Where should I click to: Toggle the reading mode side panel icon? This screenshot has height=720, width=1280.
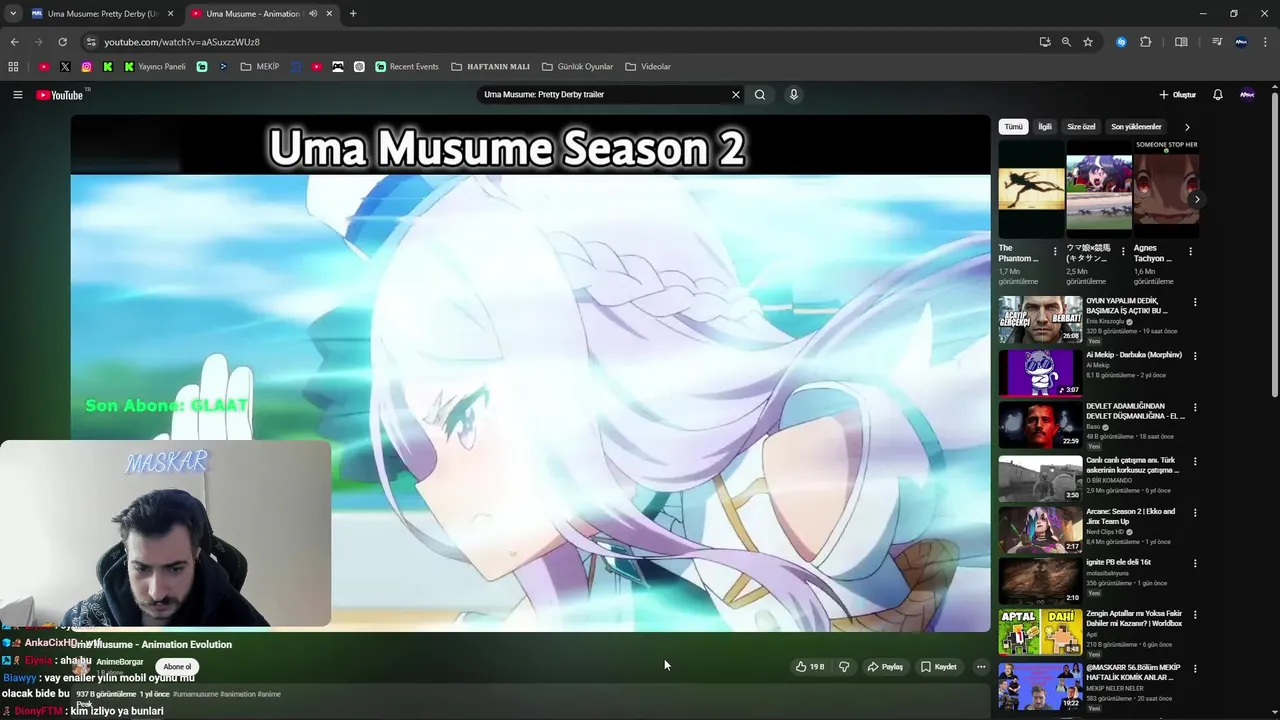[x=1181, y=42]
